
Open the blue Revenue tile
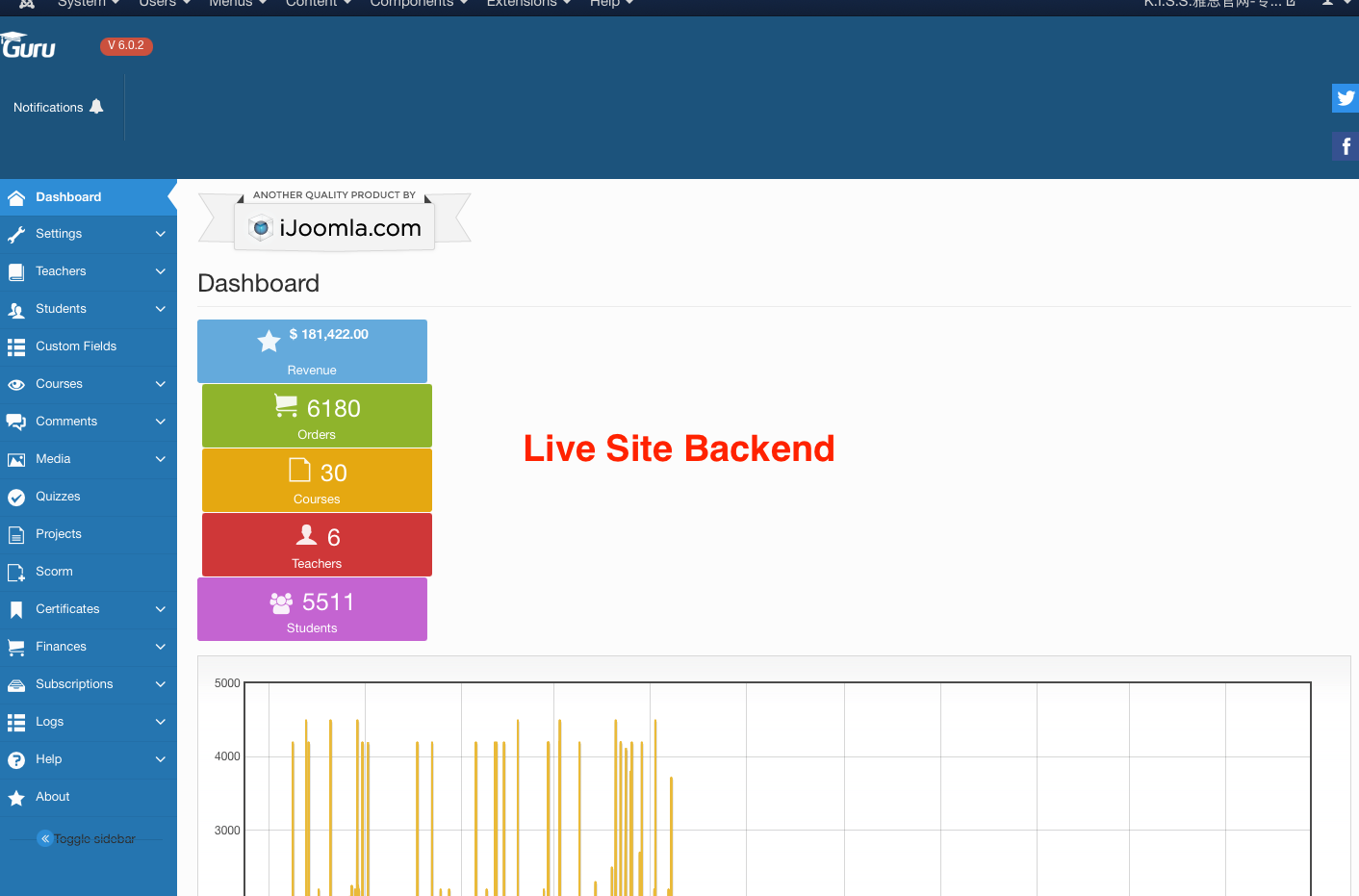[312, 351]
